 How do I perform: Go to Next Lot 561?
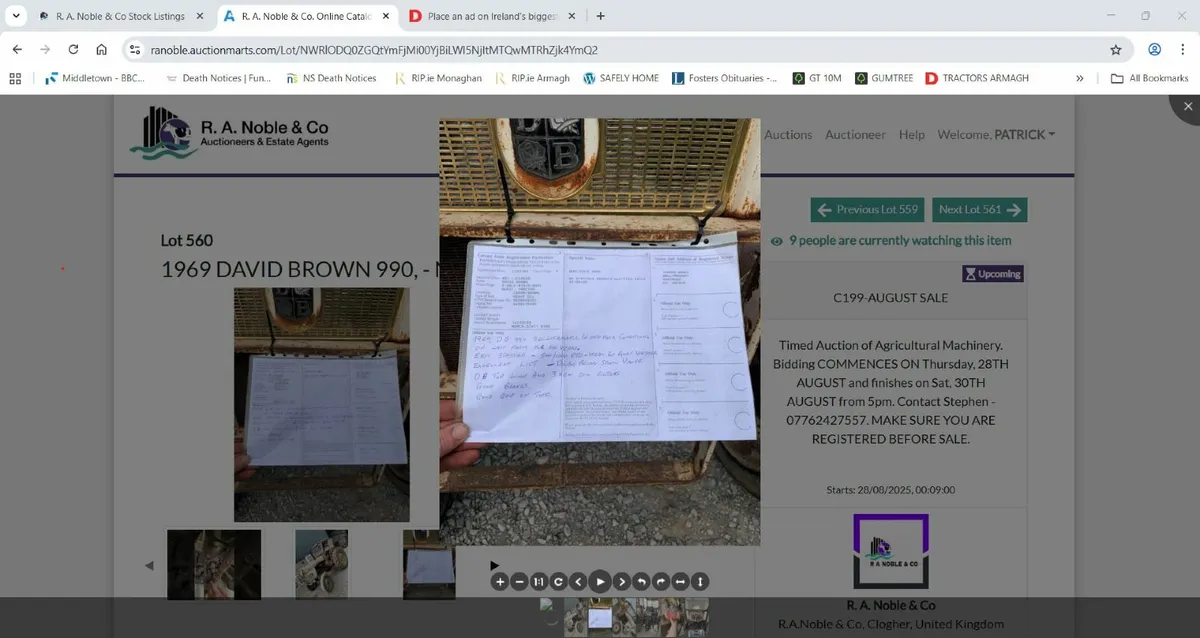click(980, 210)
